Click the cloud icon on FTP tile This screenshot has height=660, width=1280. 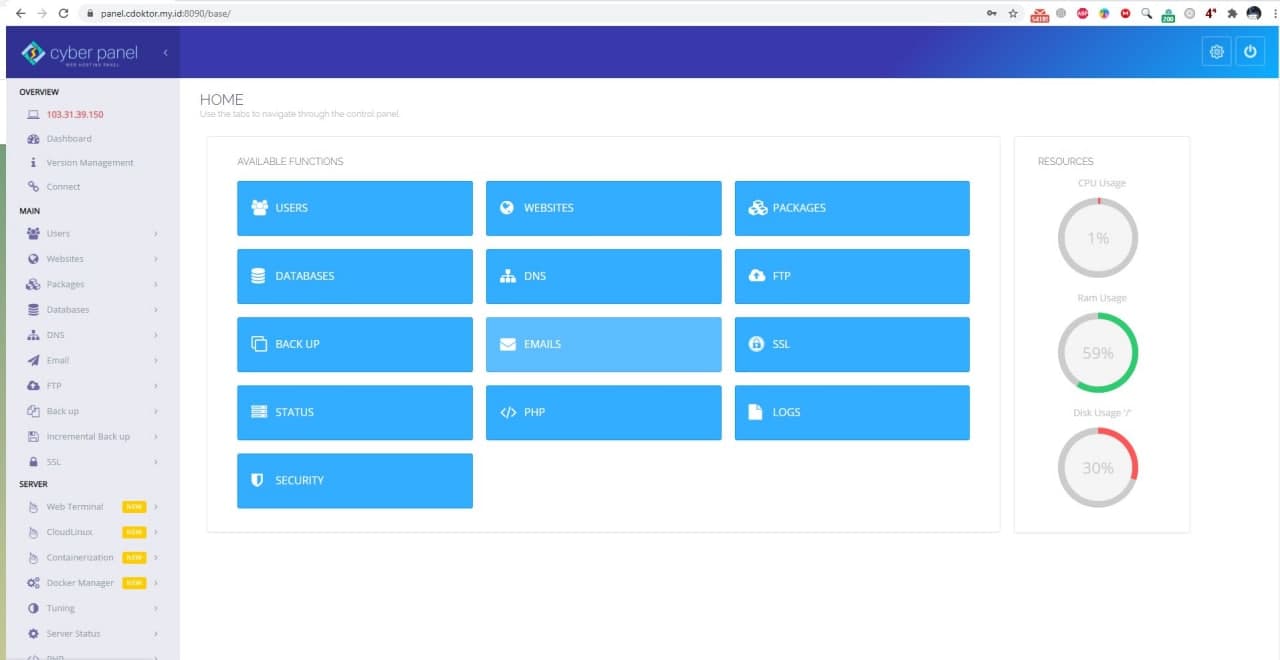pyautogui.click(x=756, y=276)
